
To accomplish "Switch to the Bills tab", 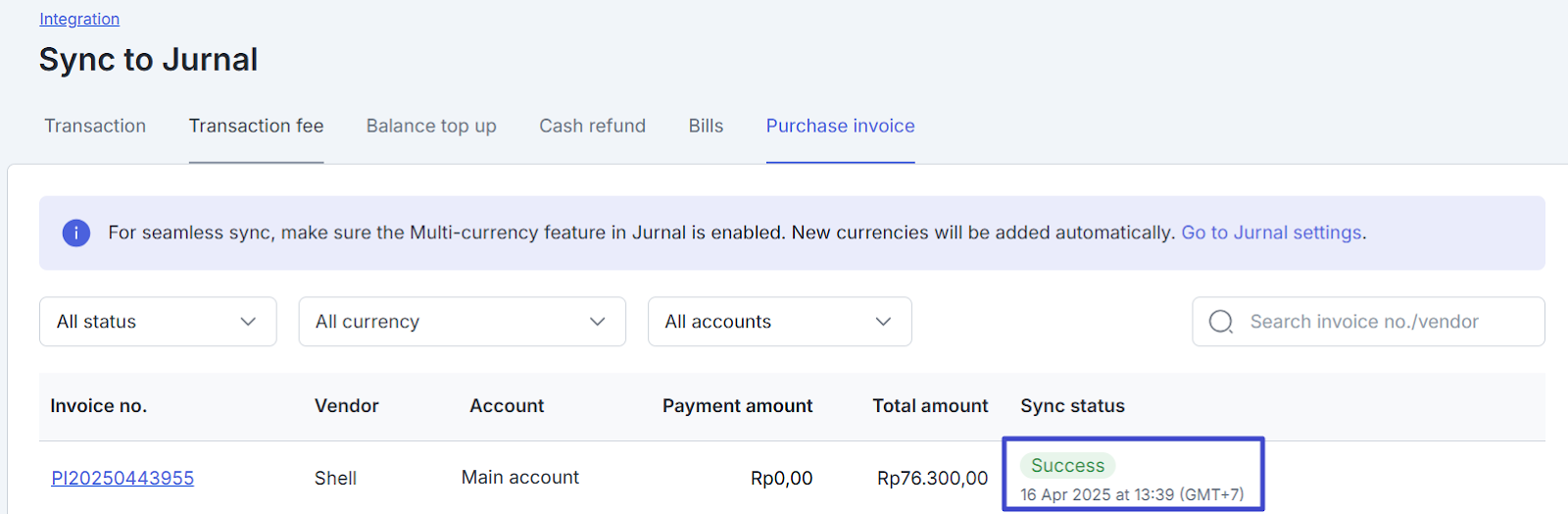I will 706,126.
